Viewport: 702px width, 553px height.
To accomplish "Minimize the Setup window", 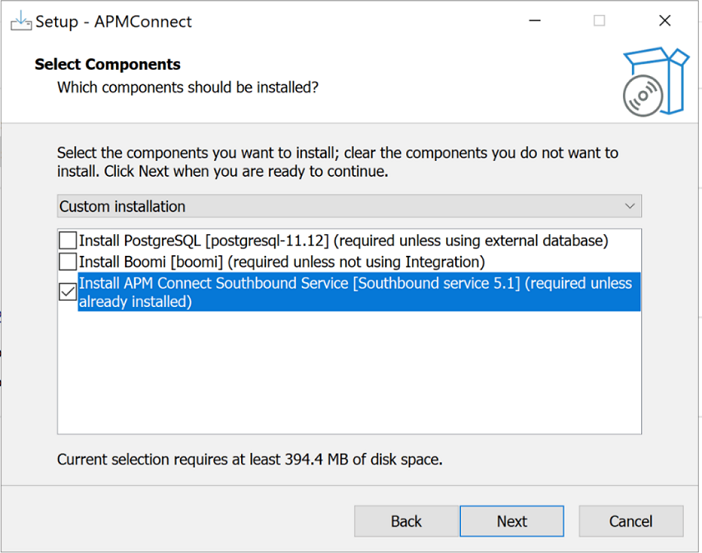I will pos(535,21).
